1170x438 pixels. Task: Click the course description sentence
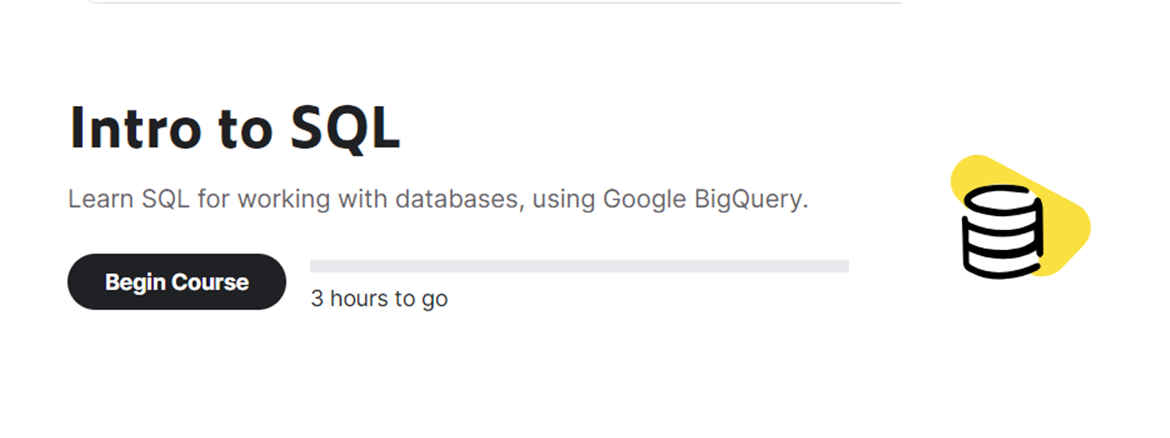439,200
